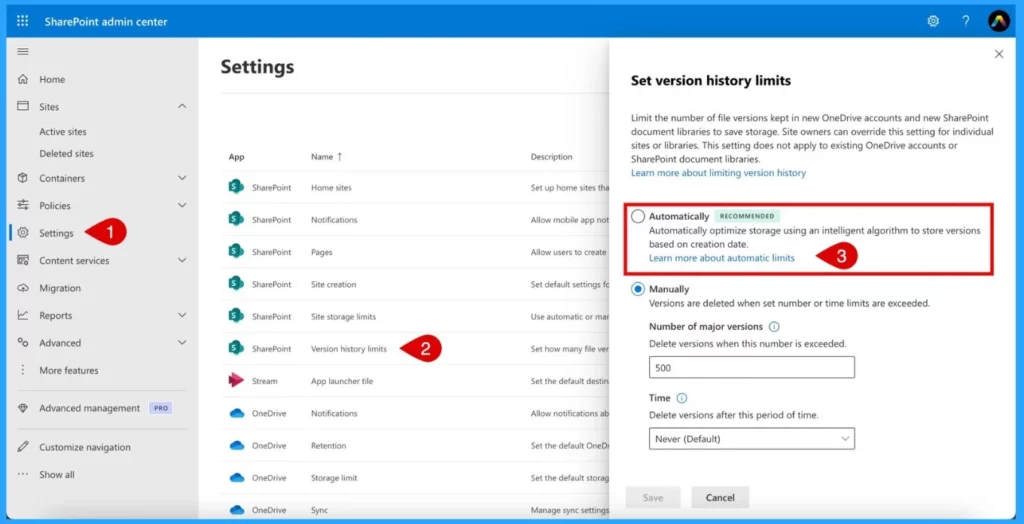
Task: Open Learn more about automatic limits link
Action: pyautogui.click(x=722, y=257)
